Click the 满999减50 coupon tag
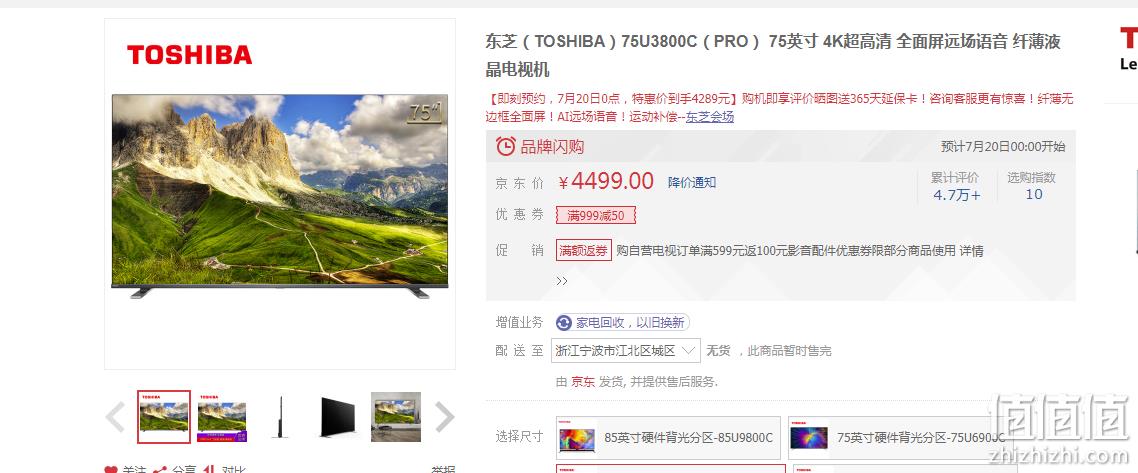1138x473 pixels. [596, 215]
